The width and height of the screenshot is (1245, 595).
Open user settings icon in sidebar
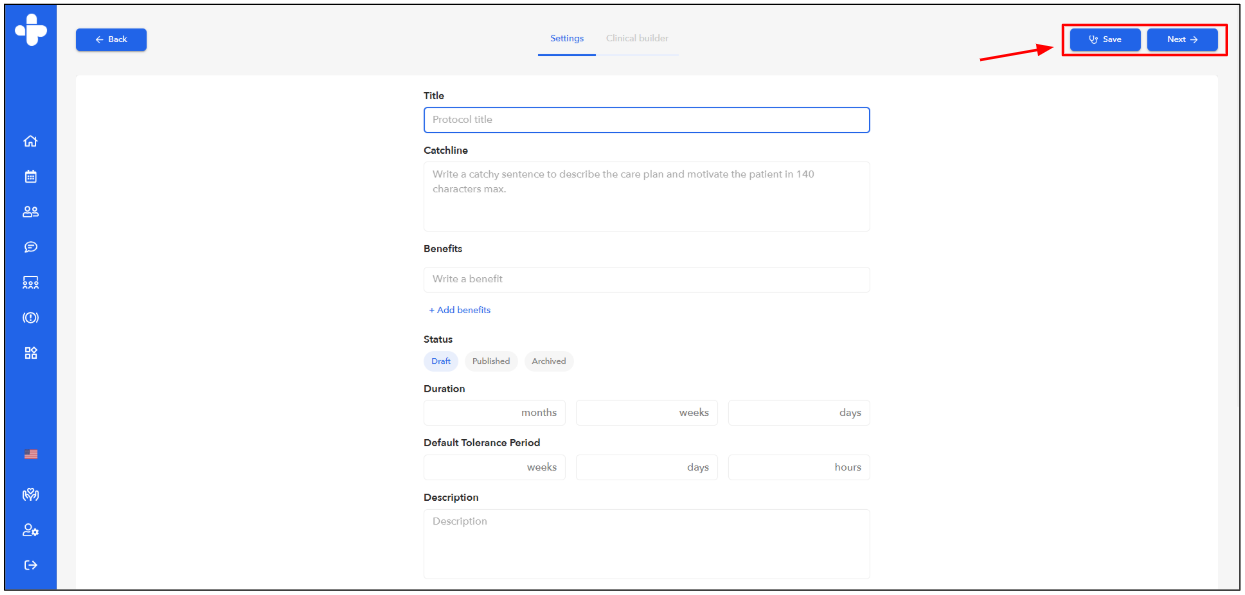pos(31,530)
